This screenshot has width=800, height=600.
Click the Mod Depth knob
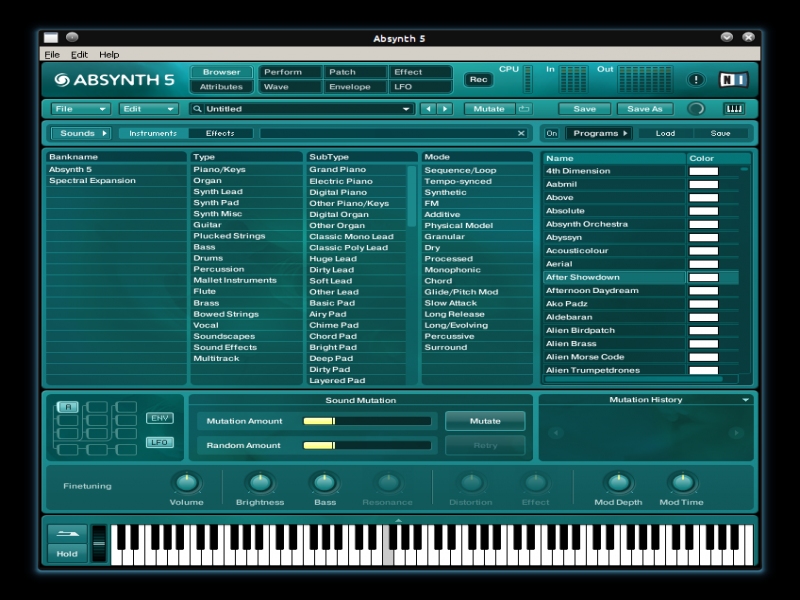[x=618, y=483]
